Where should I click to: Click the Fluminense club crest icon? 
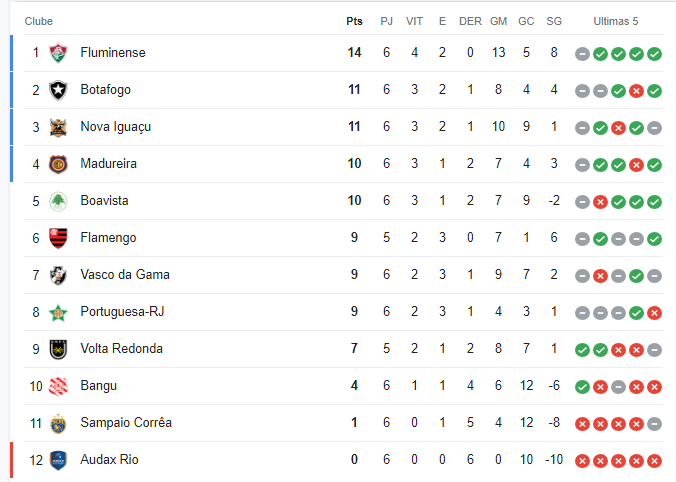[58, 53]
